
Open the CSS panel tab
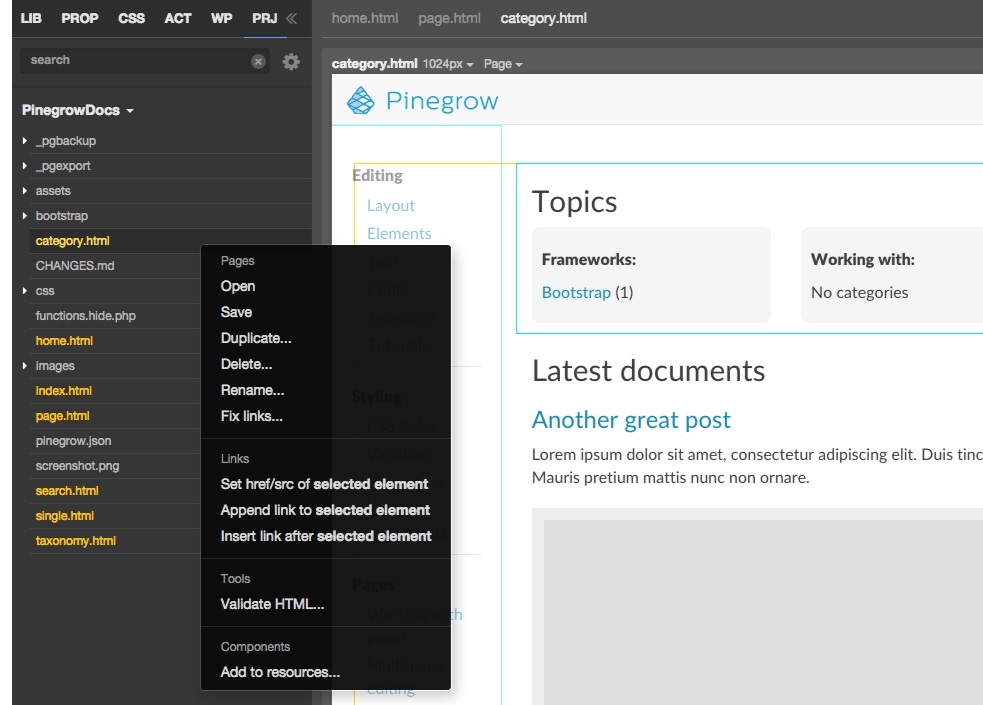pyautogui.click(x=132, y=19)
